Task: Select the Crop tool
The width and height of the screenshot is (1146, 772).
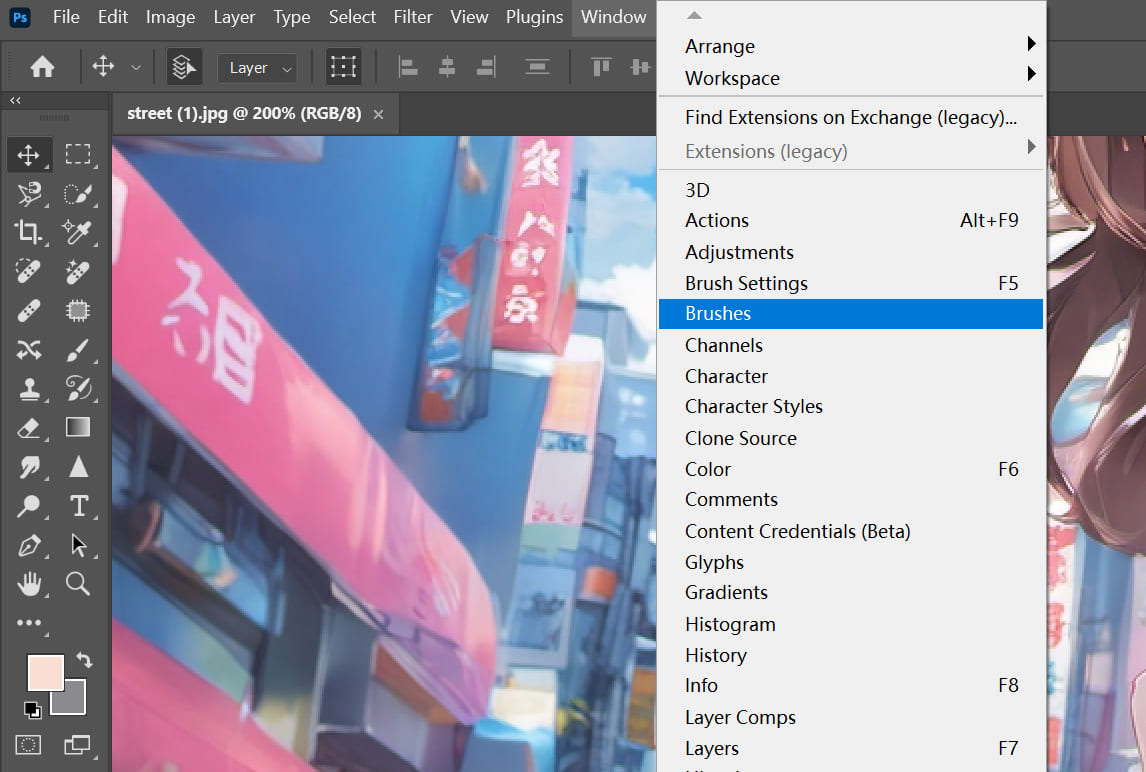Action: [28, 232]
